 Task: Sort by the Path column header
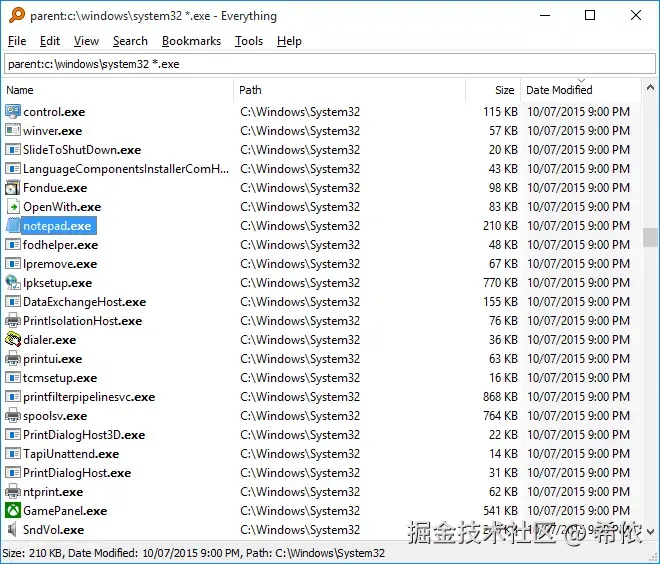[349, 90]
